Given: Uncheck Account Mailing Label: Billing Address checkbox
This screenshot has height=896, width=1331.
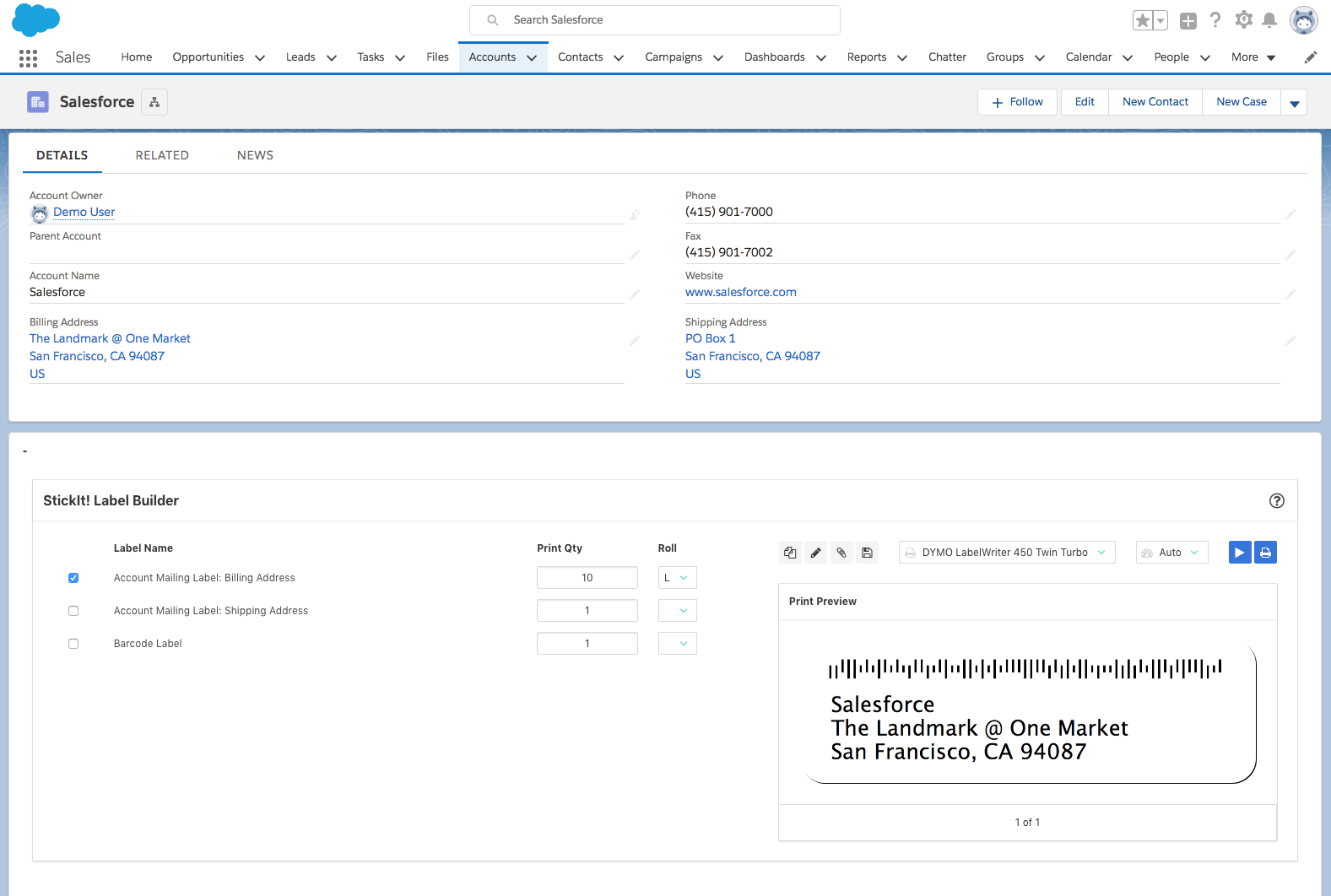Looking at the screenshot, I should pos(73,578).
